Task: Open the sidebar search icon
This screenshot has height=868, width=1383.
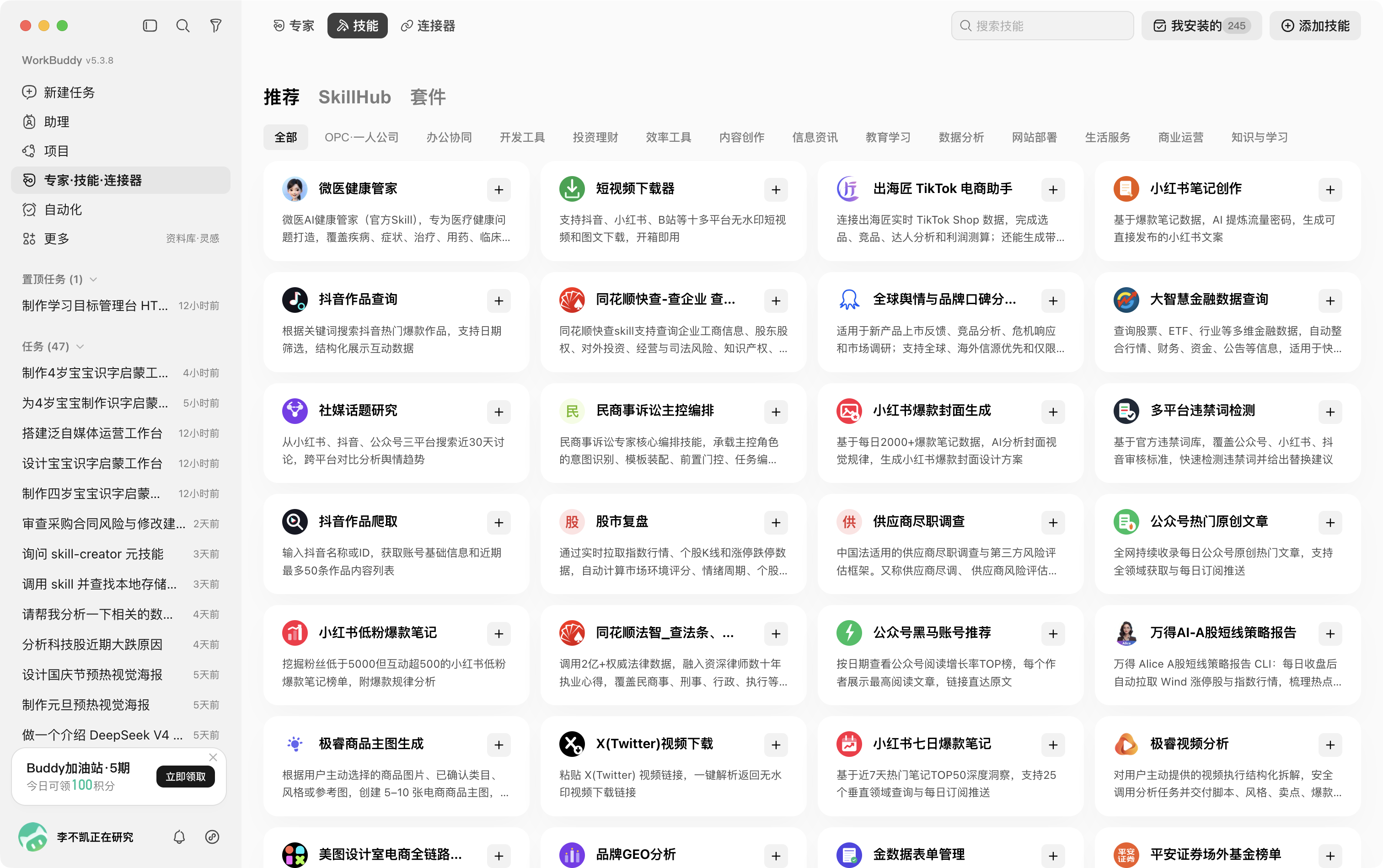Action: coord(182,26)
